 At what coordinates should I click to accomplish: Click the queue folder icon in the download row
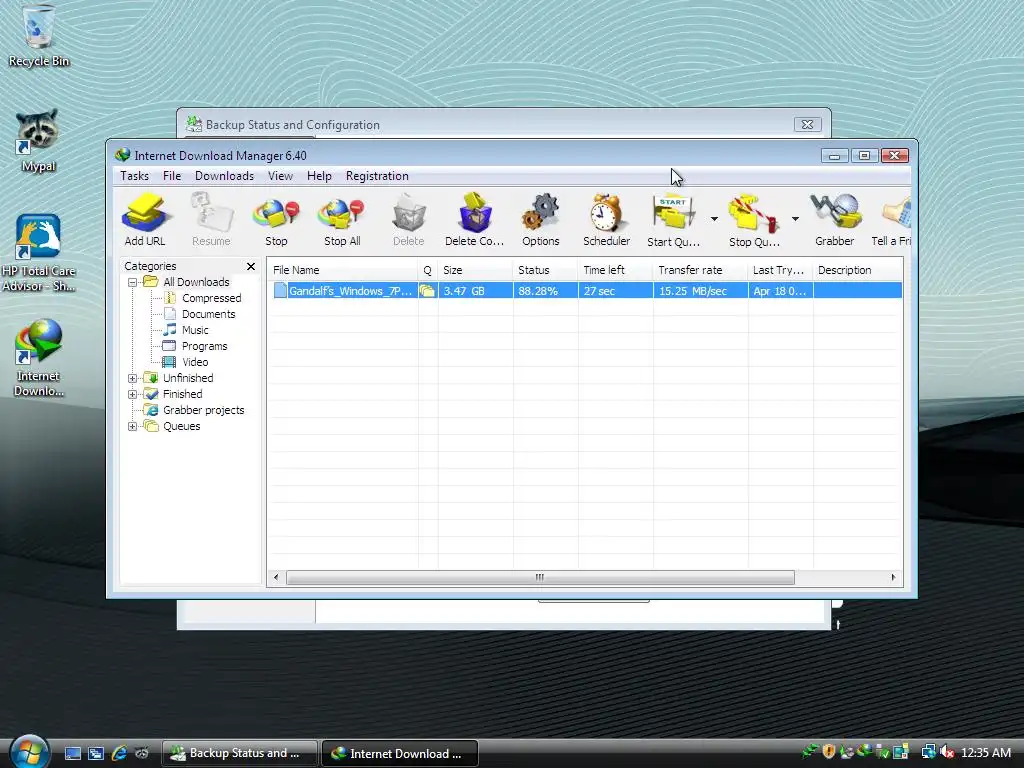(427, 291)
